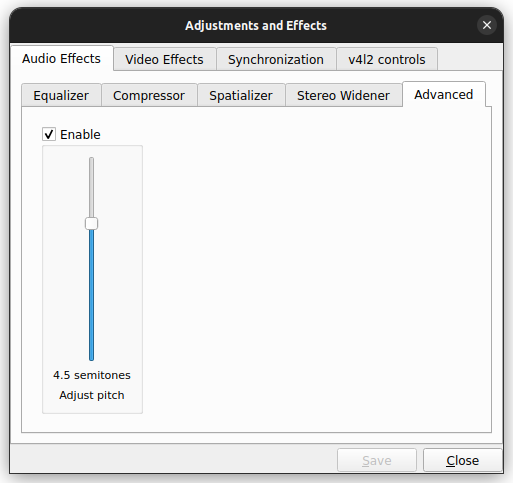Click the blue filled part of pitch slider

91,295
